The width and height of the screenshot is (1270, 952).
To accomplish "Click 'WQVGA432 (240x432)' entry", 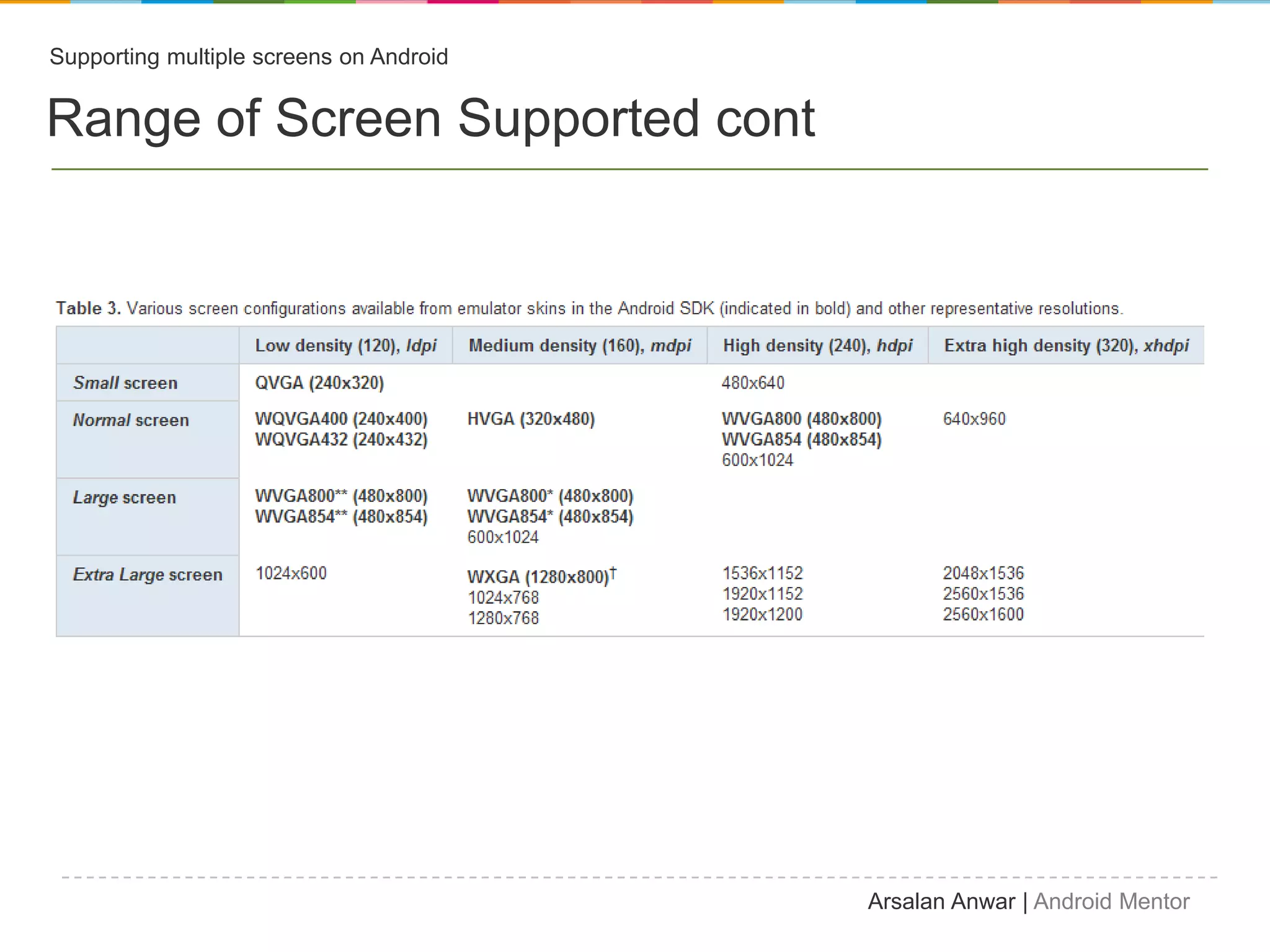I will (341, 439).
